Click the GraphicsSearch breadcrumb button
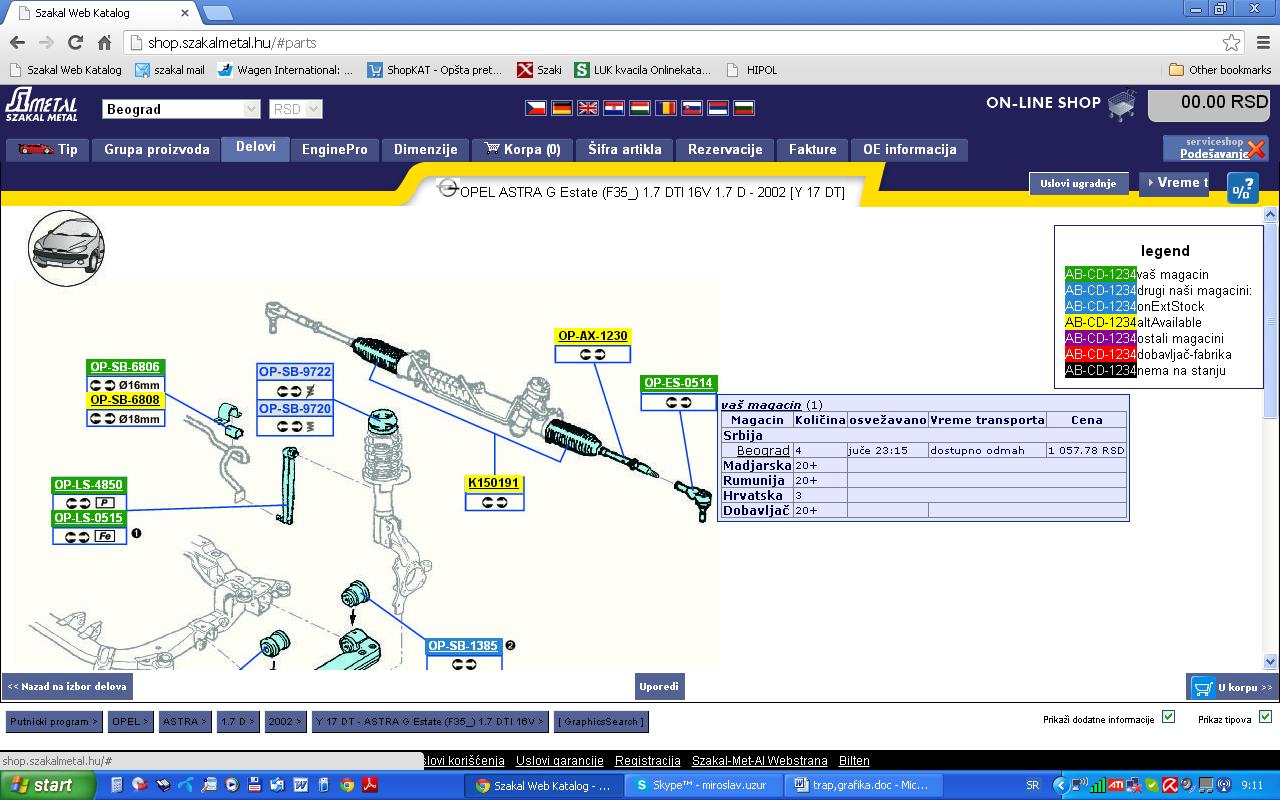This screenshot has width=1280, height=800. pyautogui.click(x=601, y=721)
